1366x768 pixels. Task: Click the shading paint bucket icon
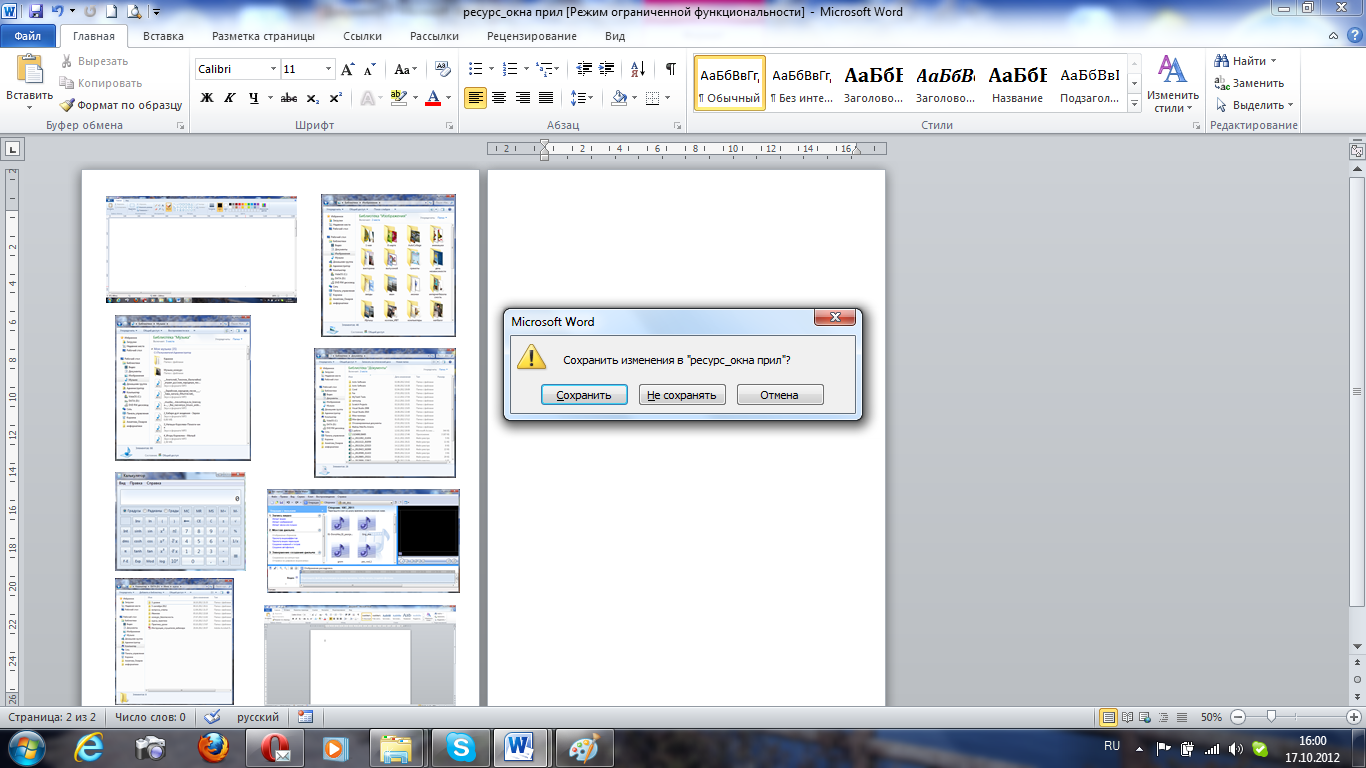(618, 98)
